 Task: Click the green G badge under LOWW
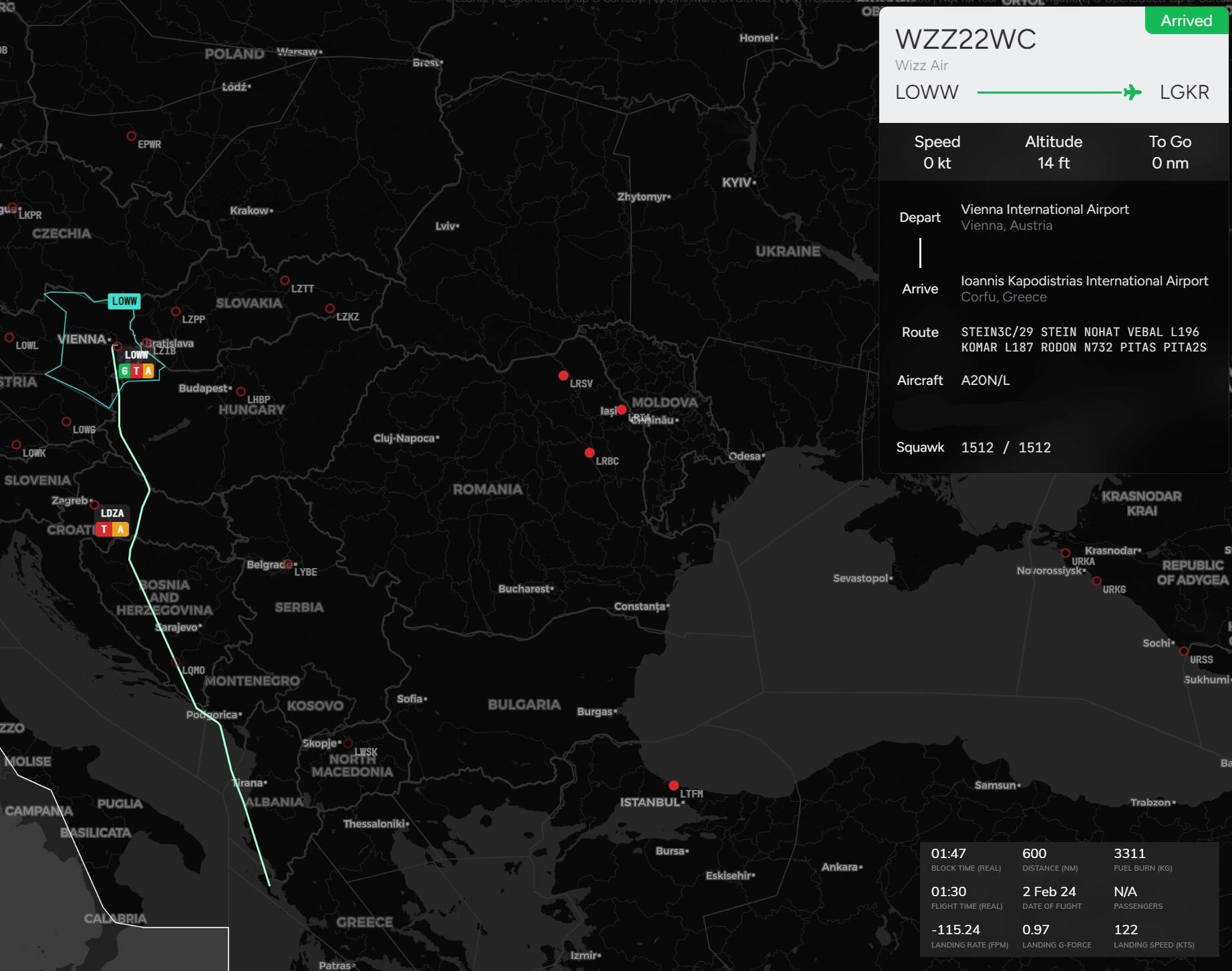[125, 371]
